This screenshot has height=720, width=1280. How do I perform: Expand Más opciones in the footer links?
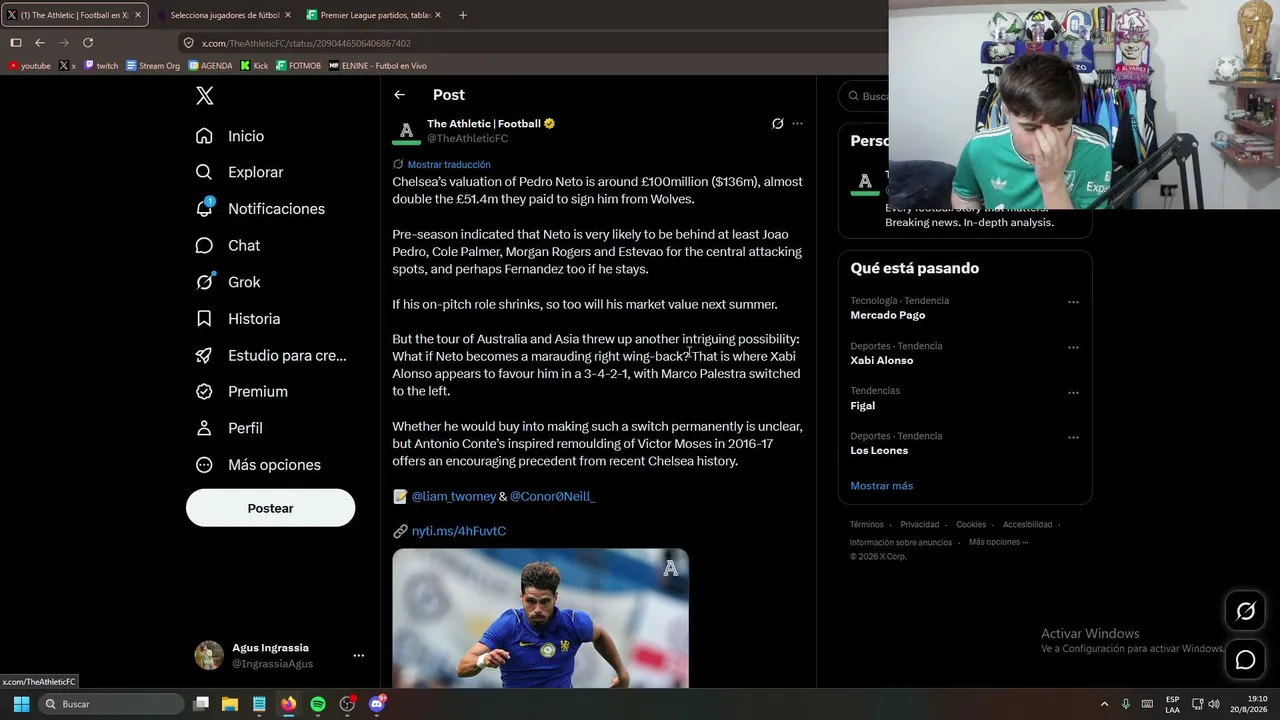(998, 542)
